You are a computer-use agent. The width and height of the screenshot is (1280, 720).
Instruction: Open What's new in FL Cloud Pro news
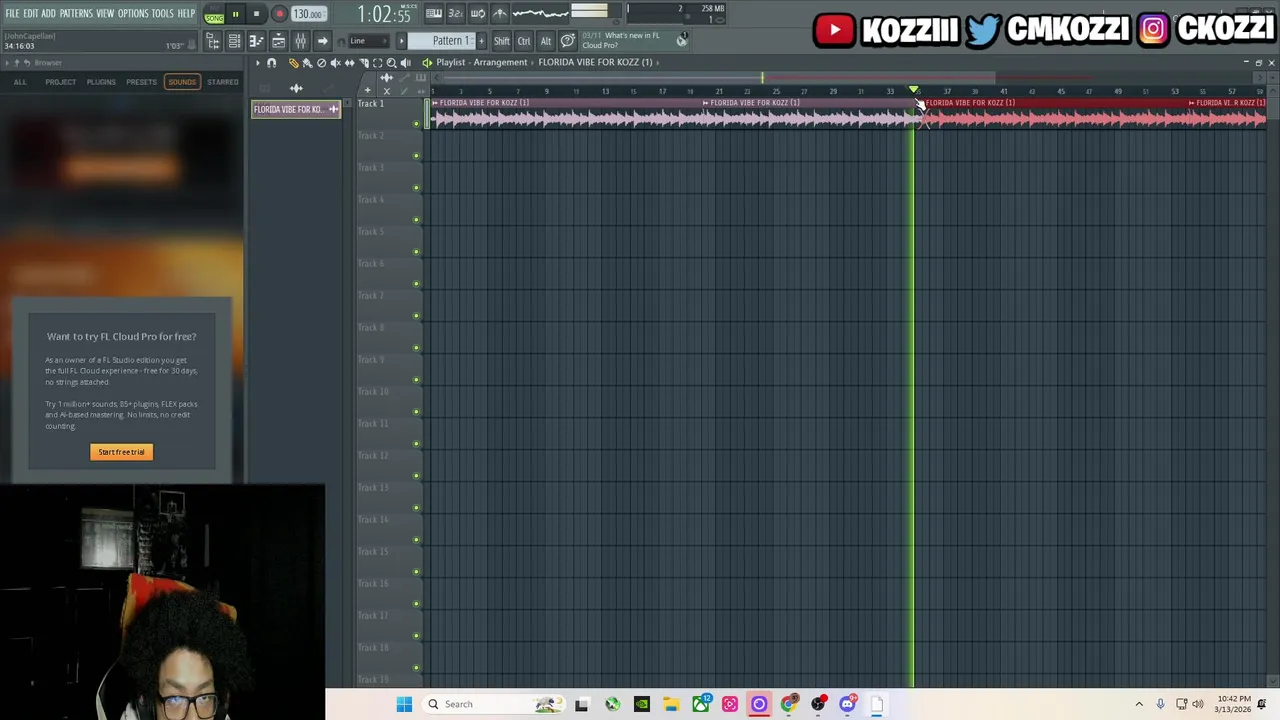pyautogui.click(x=635, y=41)
